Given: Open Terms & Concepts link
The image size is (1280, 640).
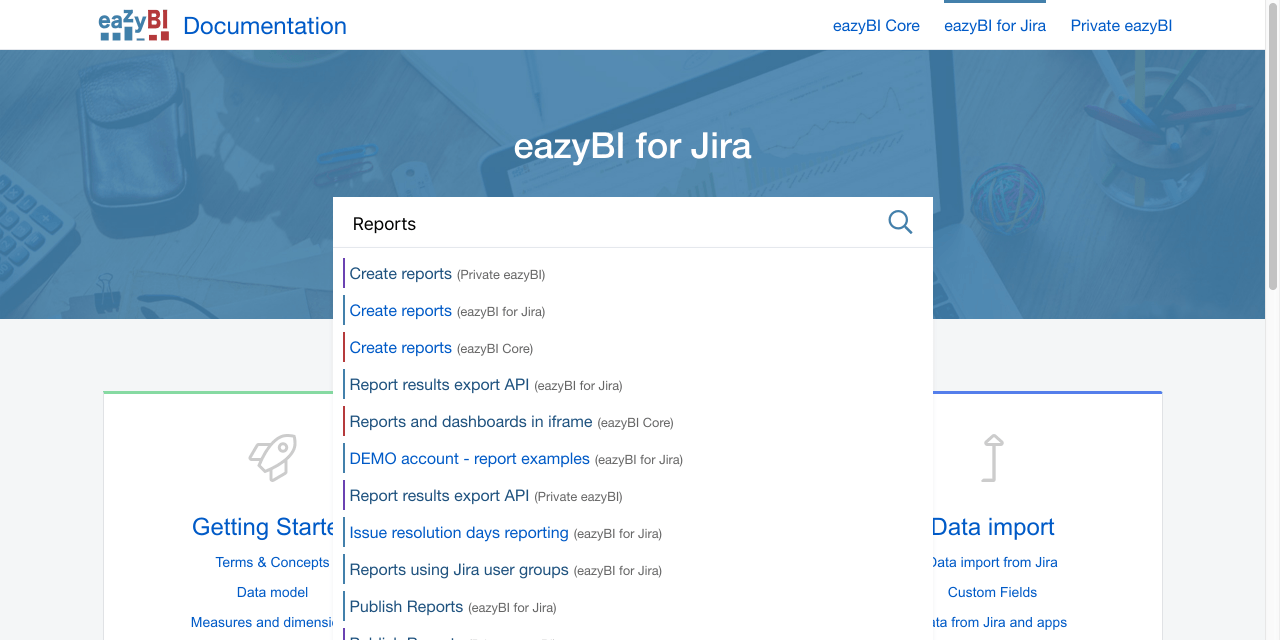Looking at the screenshot, I should (272, 562).
